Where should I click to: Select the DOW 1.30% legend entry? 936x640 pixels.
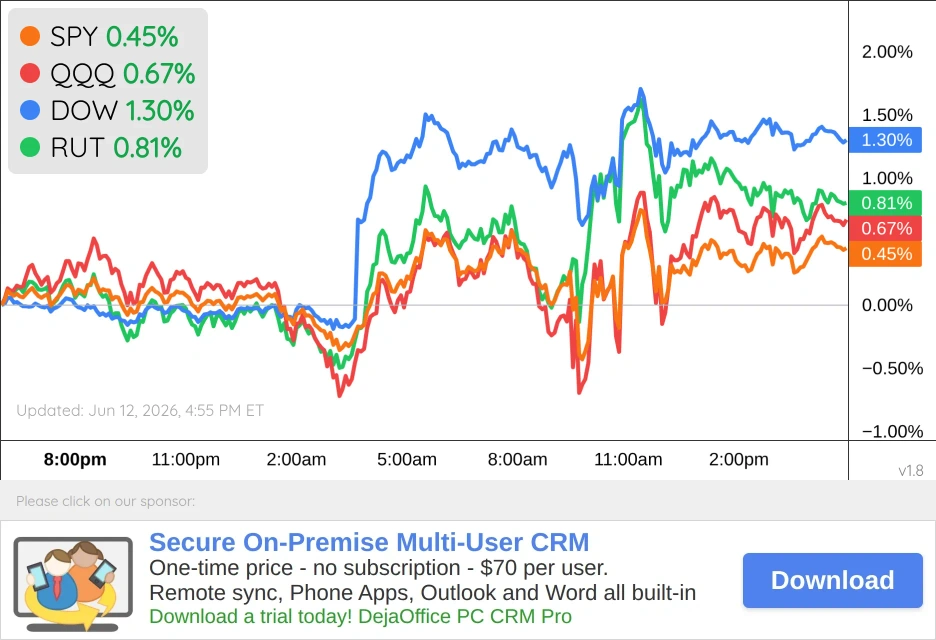click(x=107, y=110)
